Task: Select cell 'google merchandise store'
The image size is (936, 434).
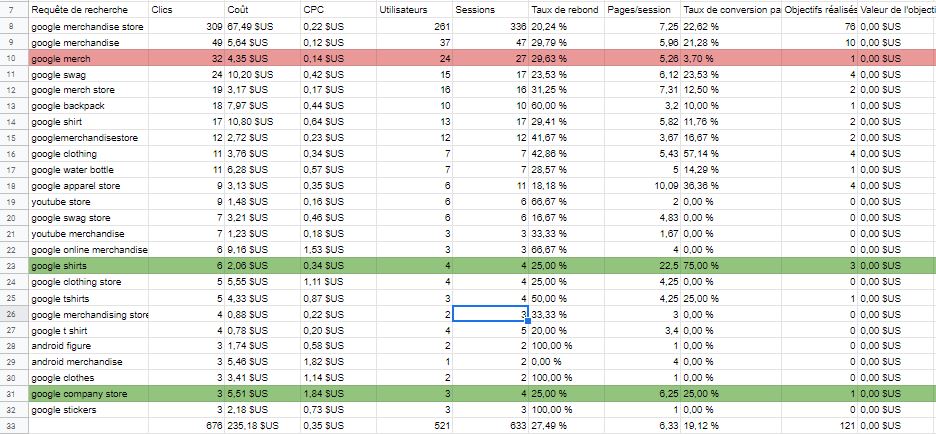Action: point(88,27)
